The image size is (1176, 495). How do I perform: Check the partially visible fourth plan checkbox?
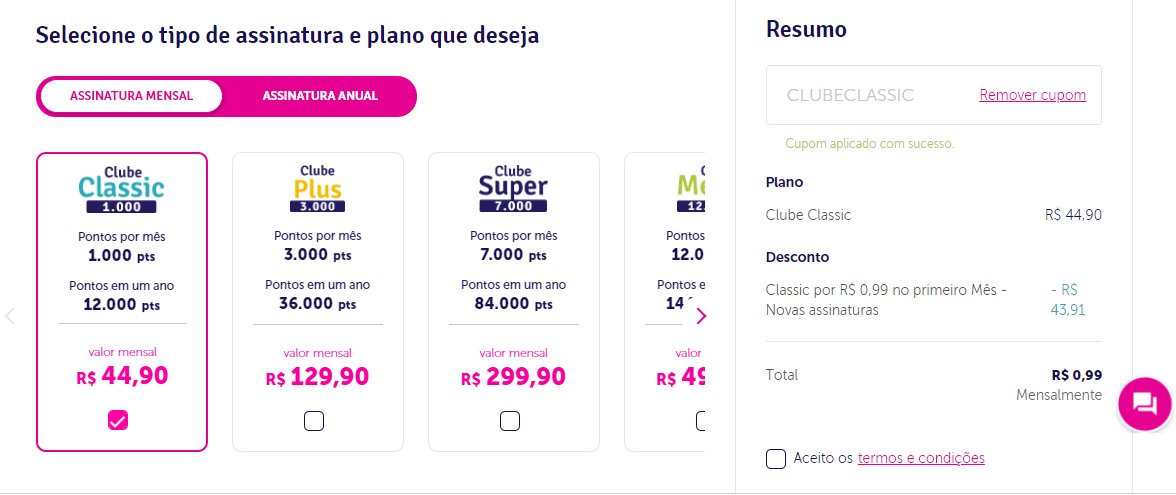(x=700, y=421)
